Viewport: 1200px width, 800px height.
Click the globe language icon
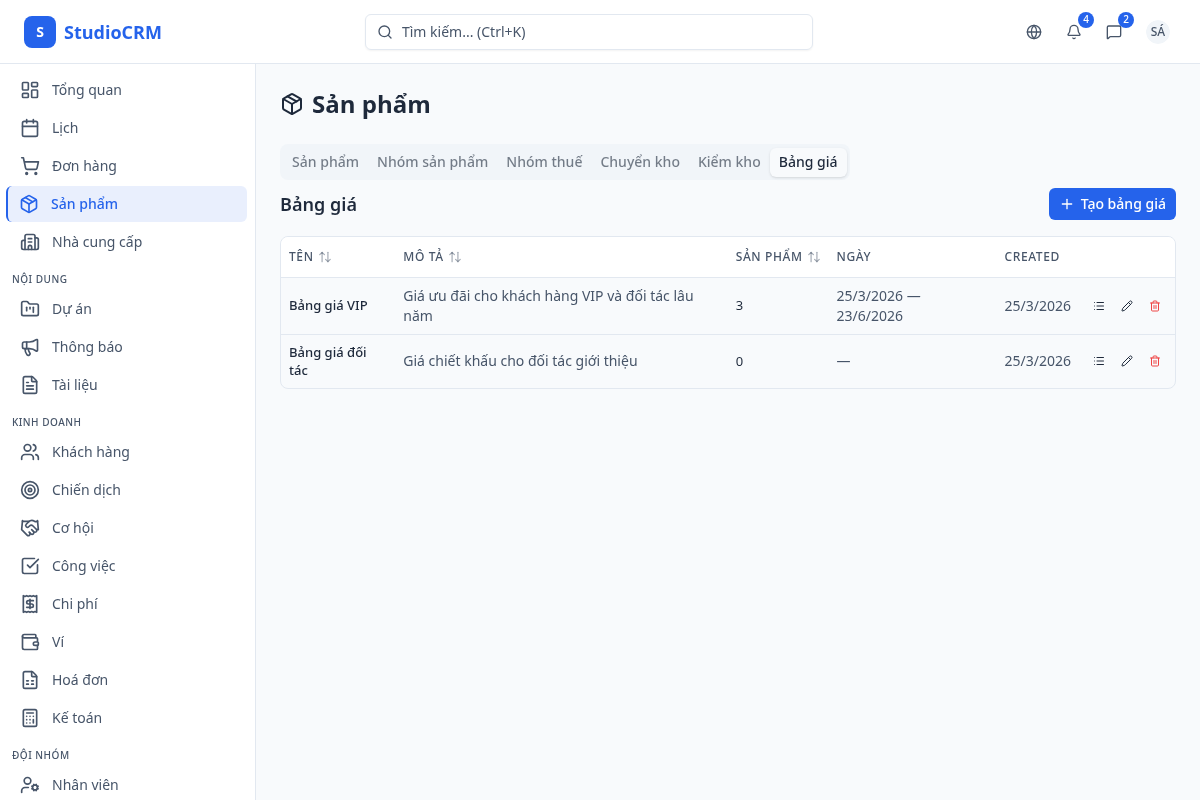pyautogui.click(x=1034, y=32)
